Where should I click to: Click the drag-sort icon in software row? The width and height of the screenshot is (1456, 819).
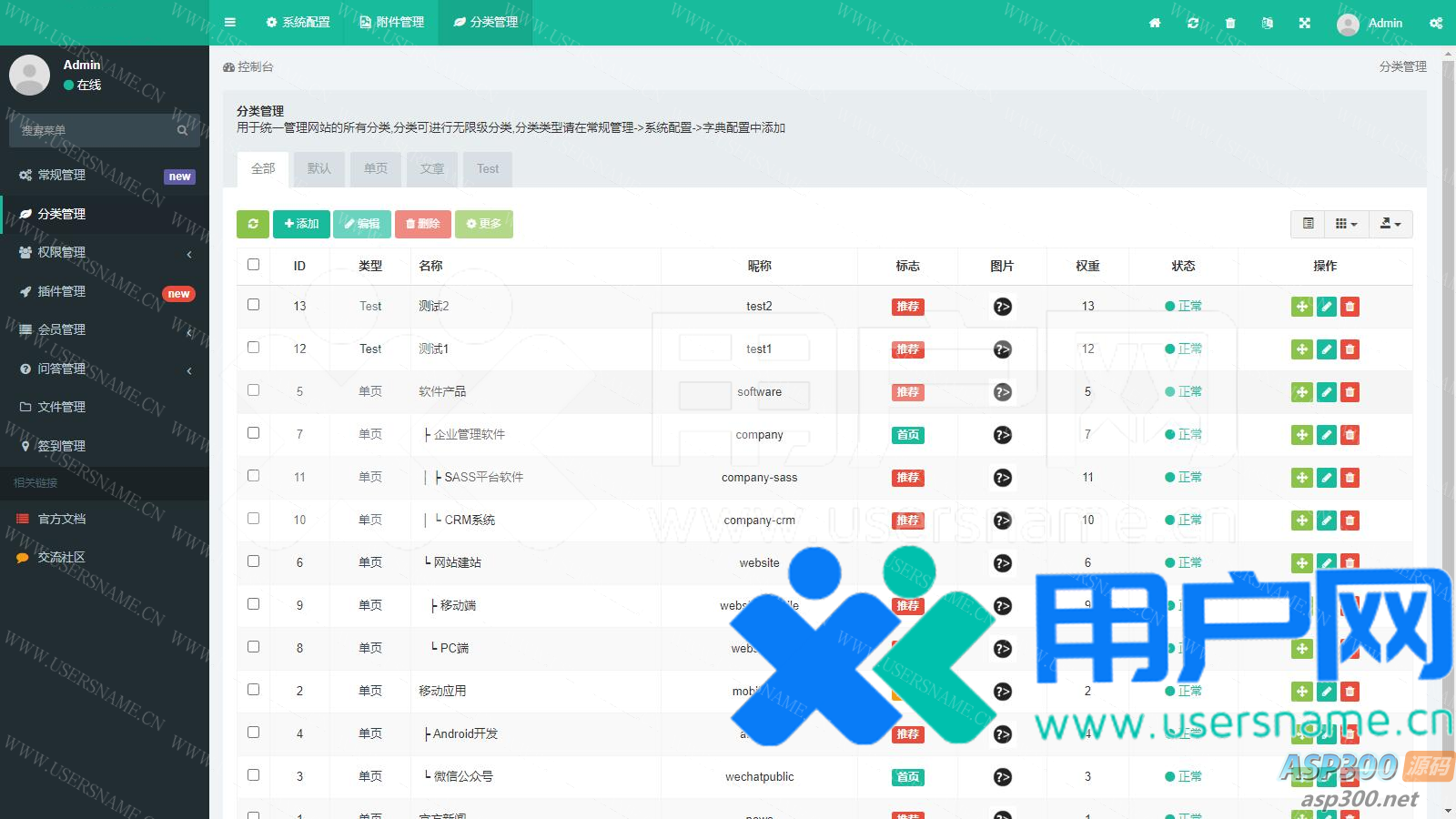click(1302, 392)
